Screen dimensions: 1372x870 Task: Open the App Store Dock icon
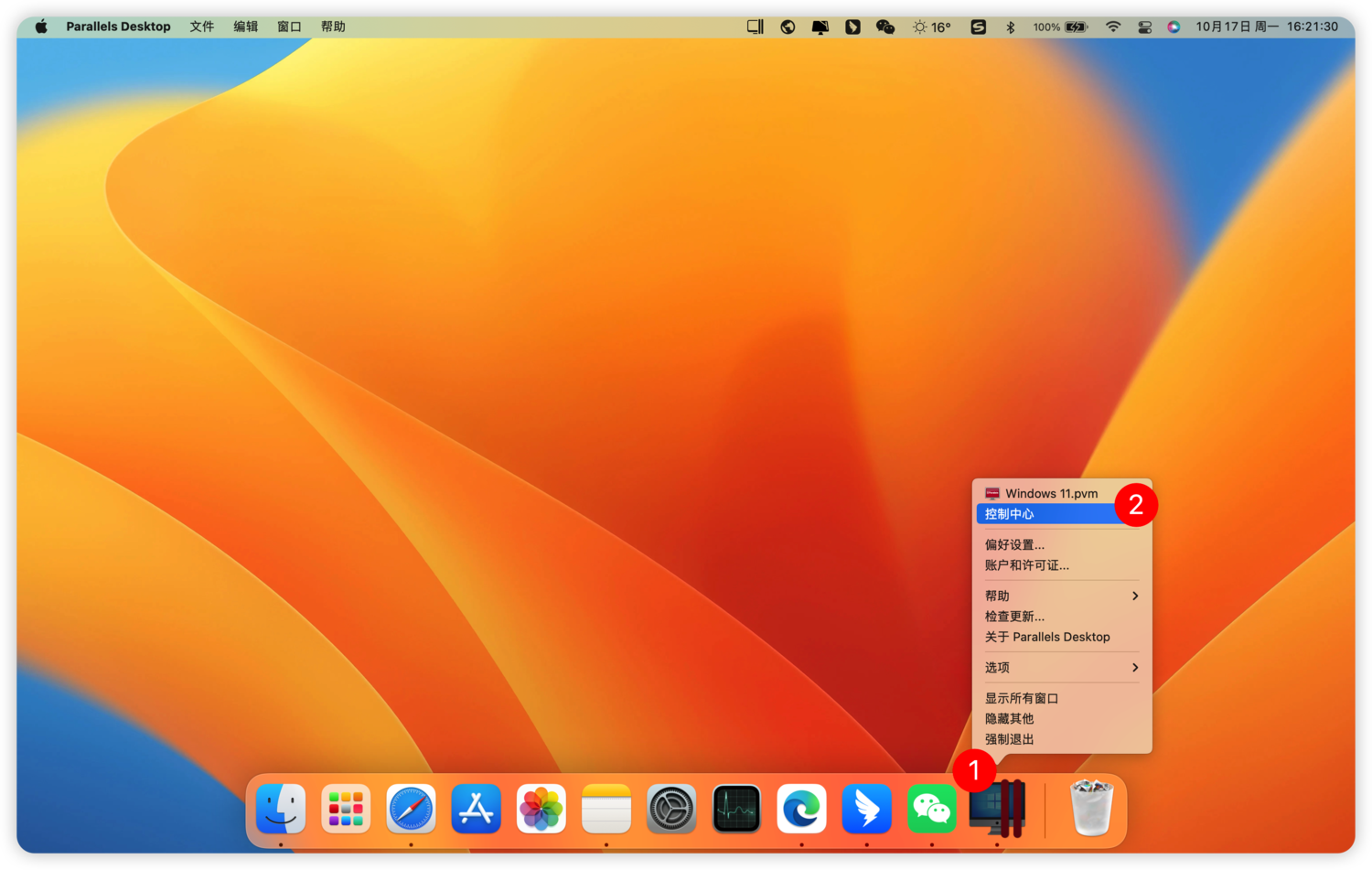[x=476, y=809]
